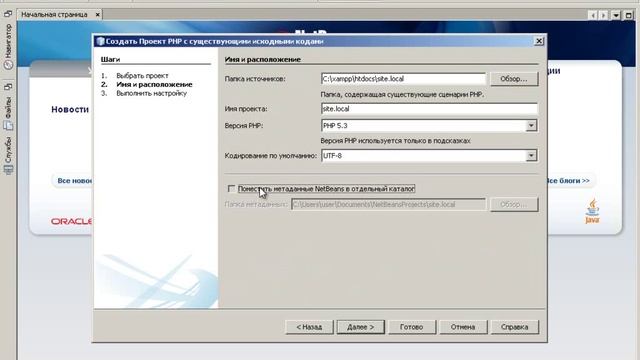Screen dimensions: 640x360
Task: Open the editor documents list dropdown
Action: tap(616, 16)
